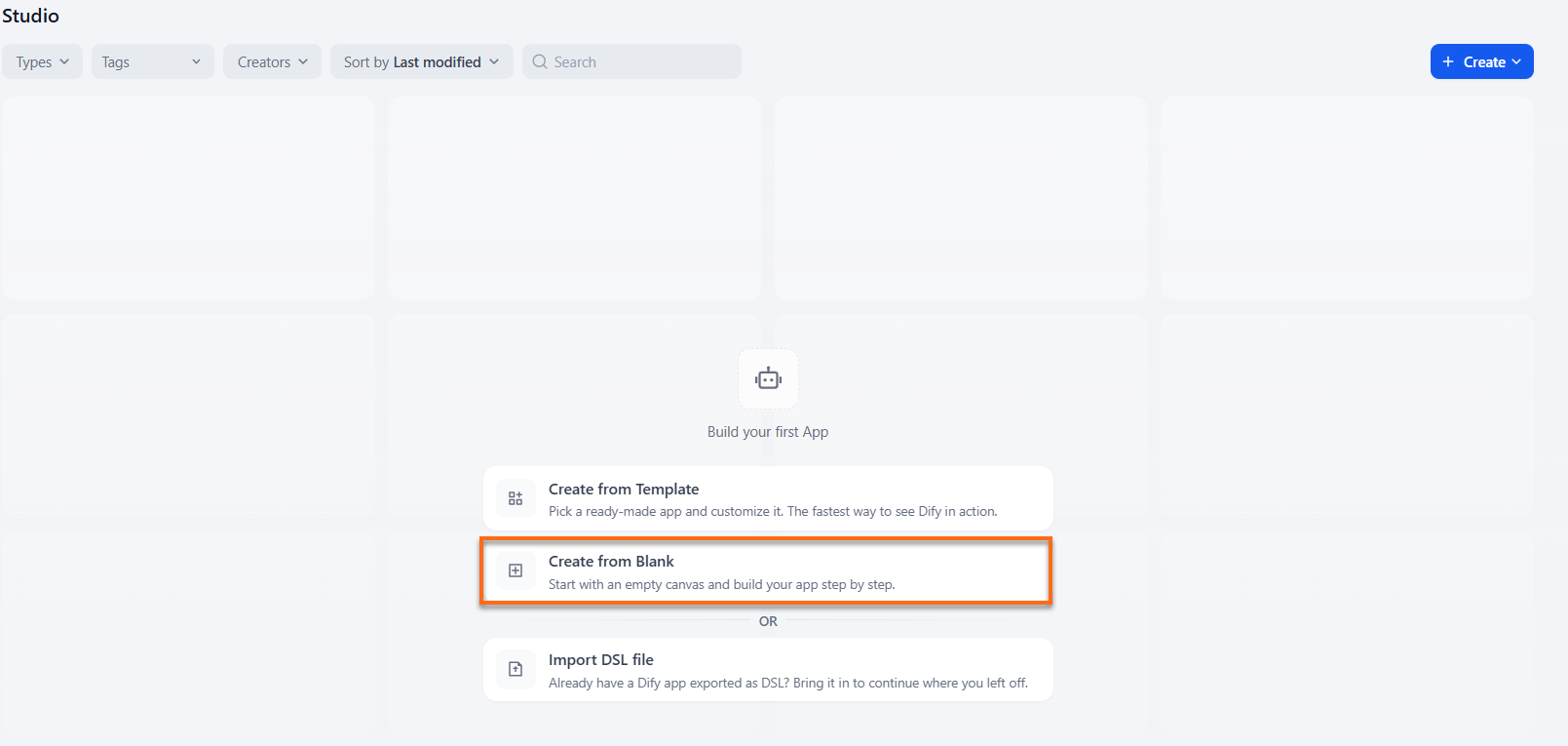Viewport: 1568px width, 746px height.
Task: Click 'Already have a Dify app' description
Action: coord(788,683)
